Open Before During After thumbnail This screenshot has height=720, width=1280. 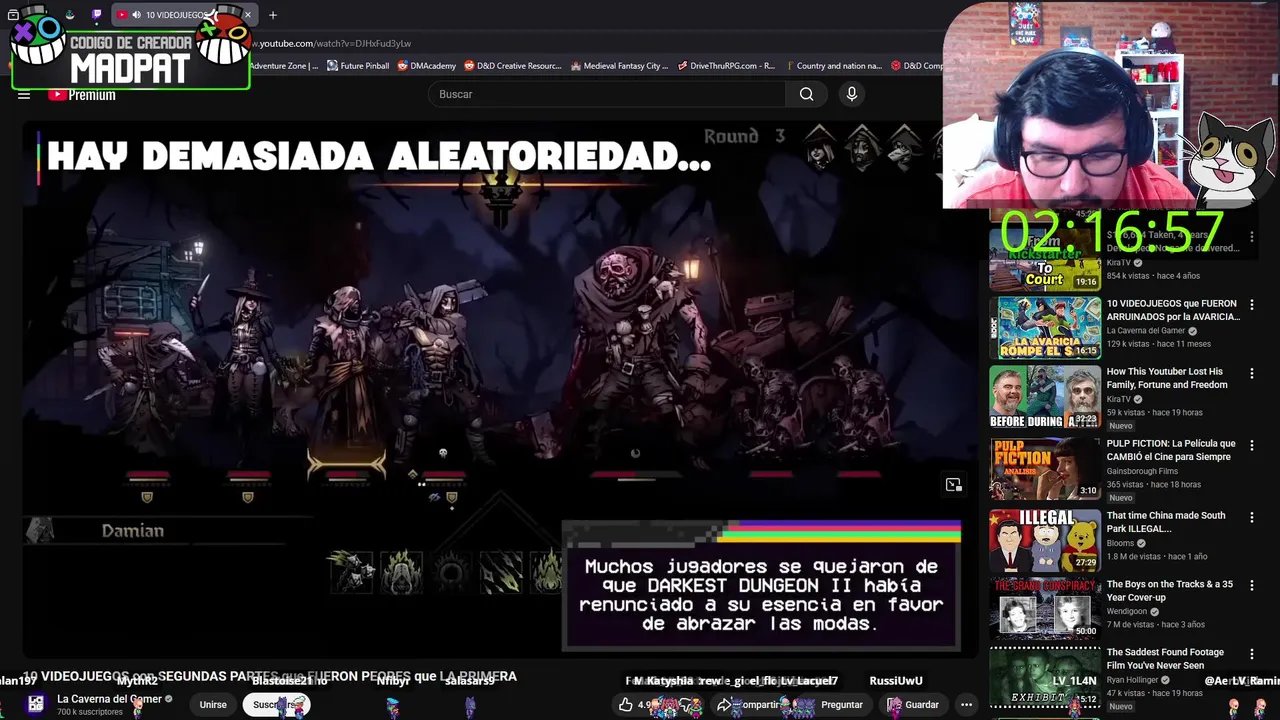coord(1045,396)
